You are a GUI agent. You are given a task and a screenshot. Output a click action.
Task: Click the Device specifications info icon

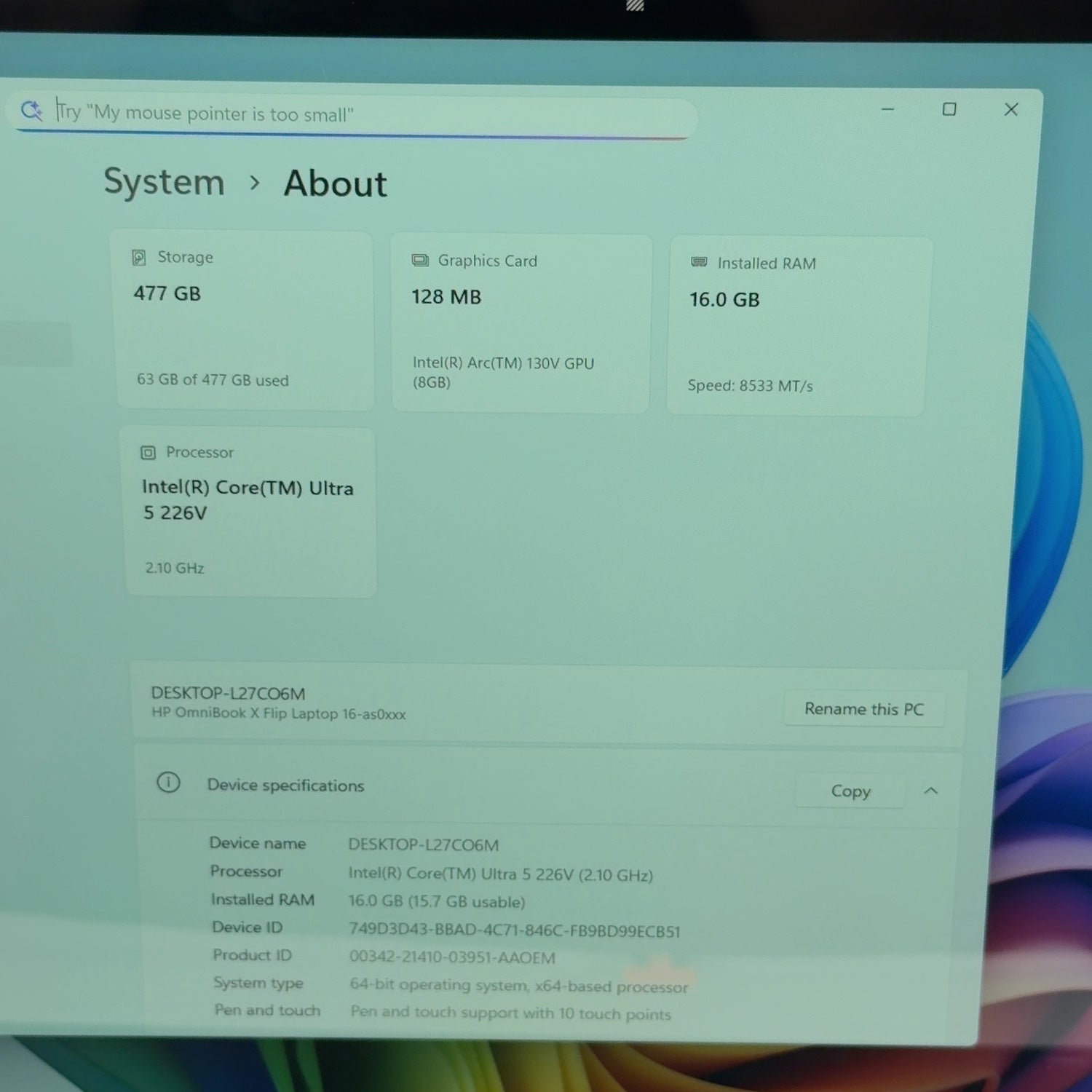tap(168, 783)
